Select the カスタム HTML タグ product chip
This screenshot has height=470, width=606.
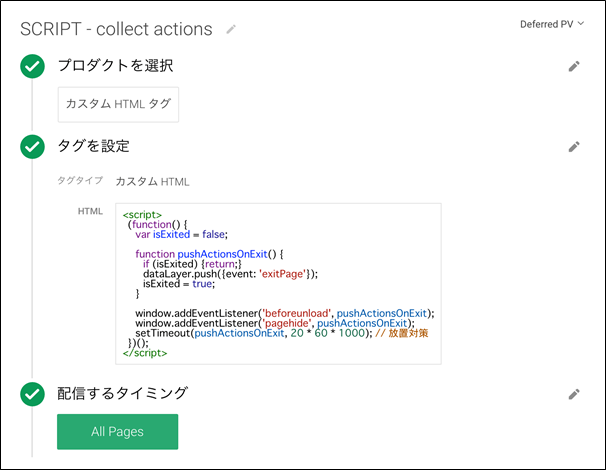[118, 103]
